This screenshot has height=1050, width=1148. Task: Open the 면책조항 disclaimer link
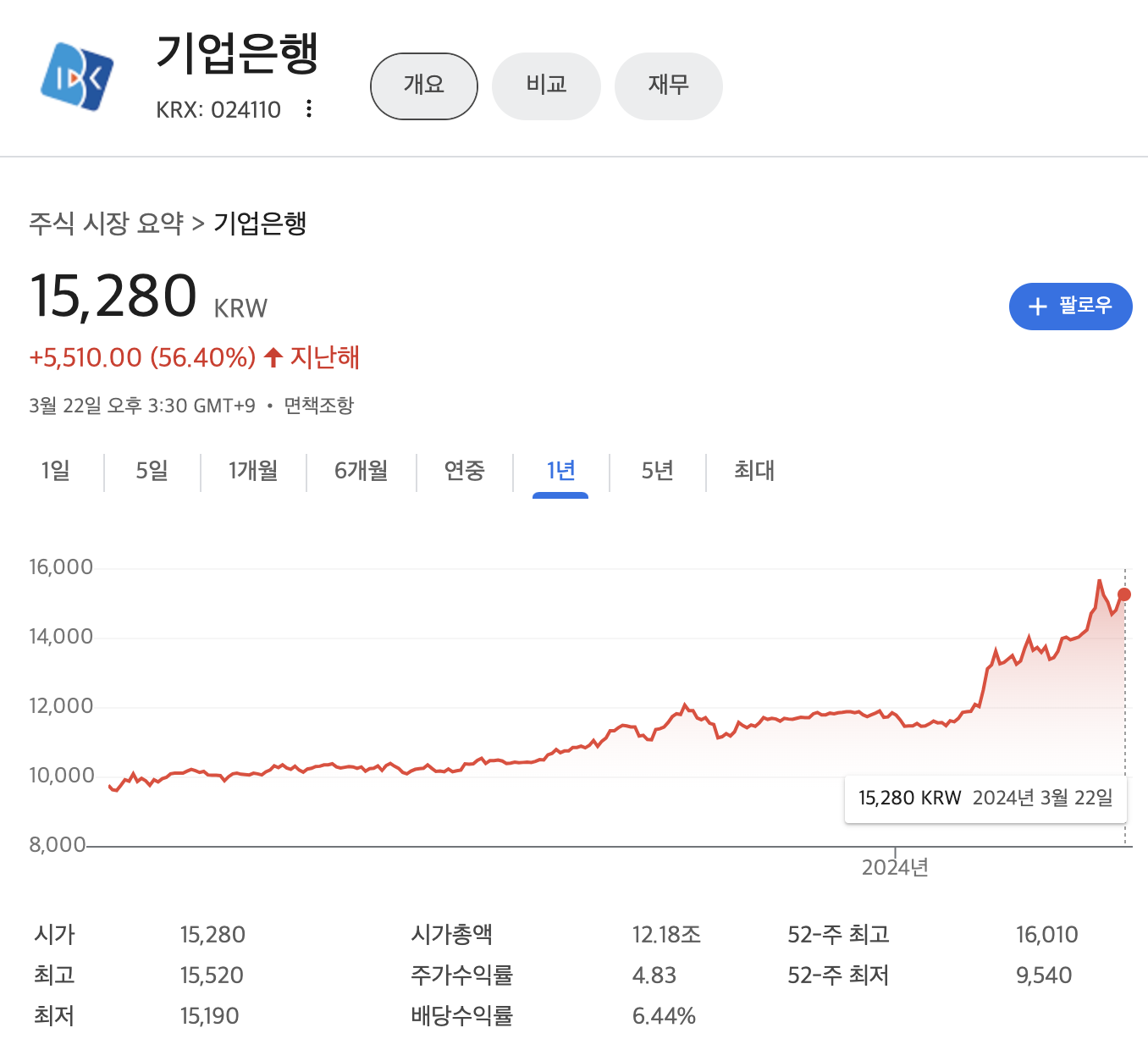pyautogui.click(x=318, y=406)
